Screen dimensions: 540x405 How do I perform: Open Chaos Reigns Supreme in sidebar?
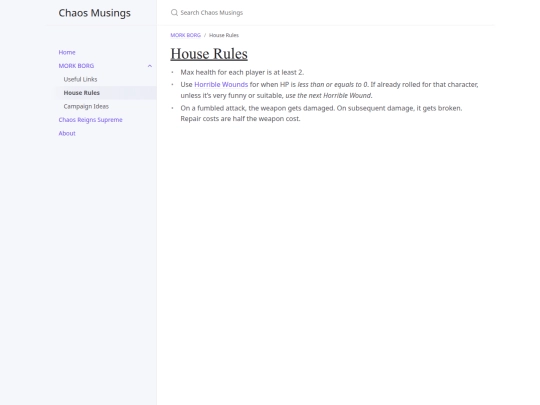point(91,120)
